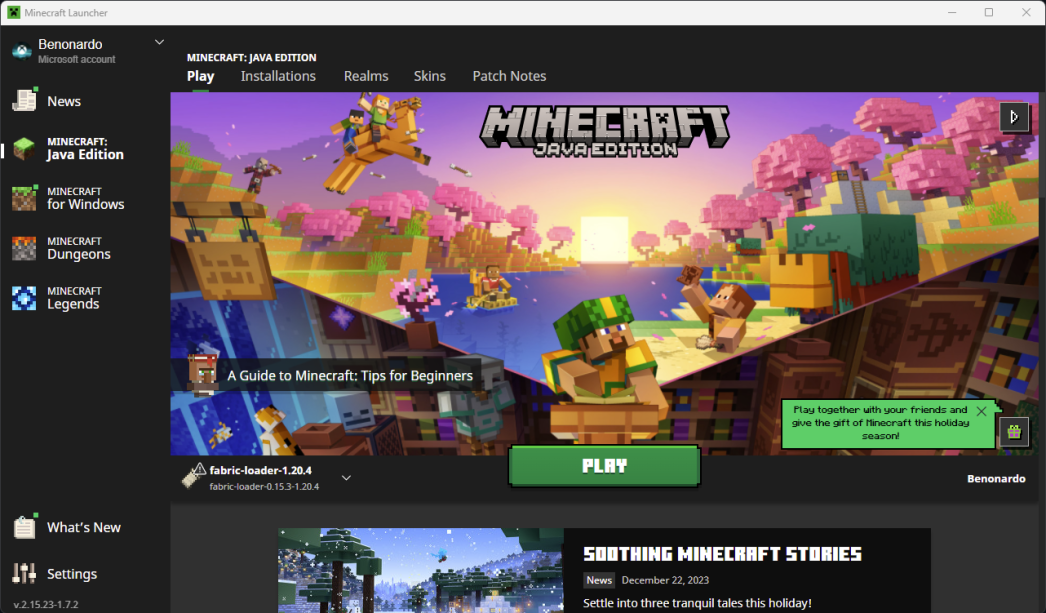Viewport: 1046px width, 613px height.
Task: Switch to the Installations tab
Action: coord(278,76)
